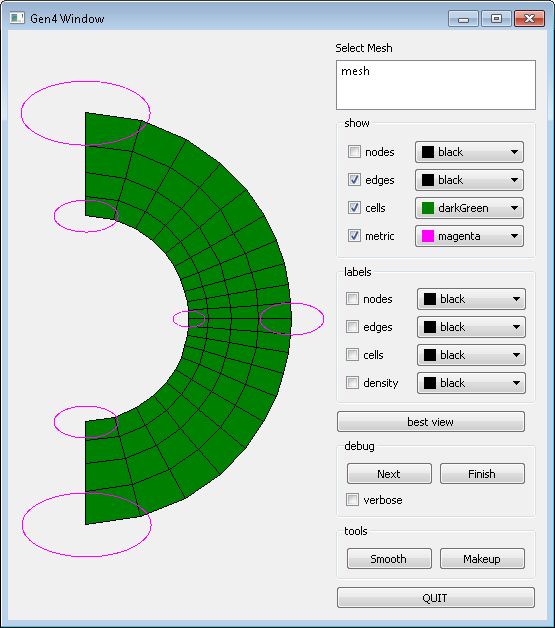Click the Gen4 Window title bar icon
The height and width of the screenshot is (628, 555).
[x=17, y=18]
